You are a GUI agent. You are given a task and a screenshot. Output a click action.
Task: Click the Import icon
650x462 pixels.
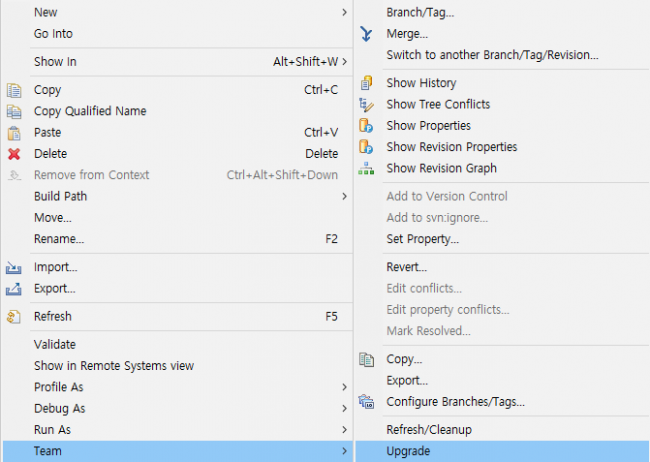(x=14, y=268)
